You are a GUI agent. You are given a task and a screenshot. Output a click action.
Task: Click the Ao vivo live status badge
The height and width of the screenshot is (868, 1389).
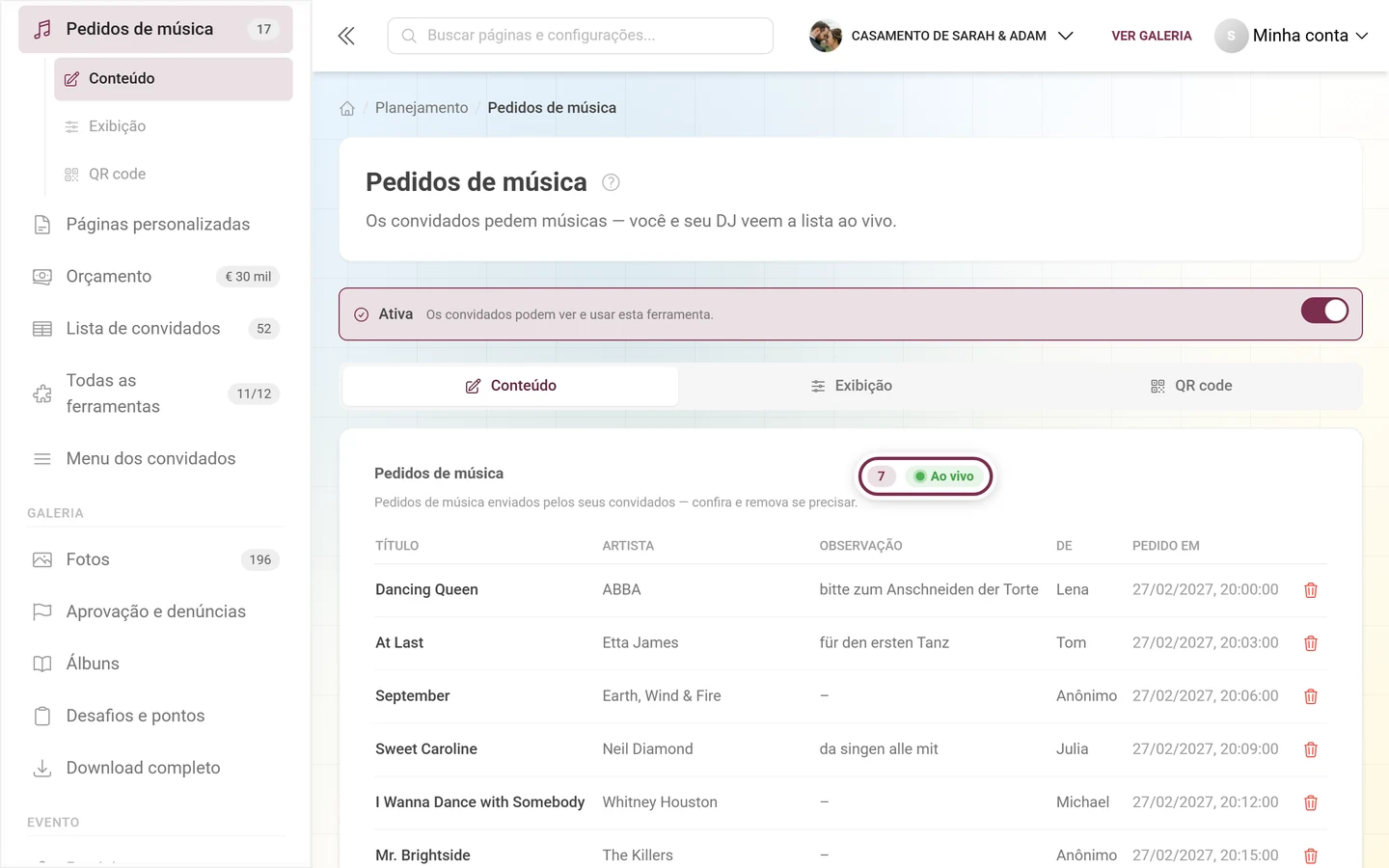tap(944, 476)
